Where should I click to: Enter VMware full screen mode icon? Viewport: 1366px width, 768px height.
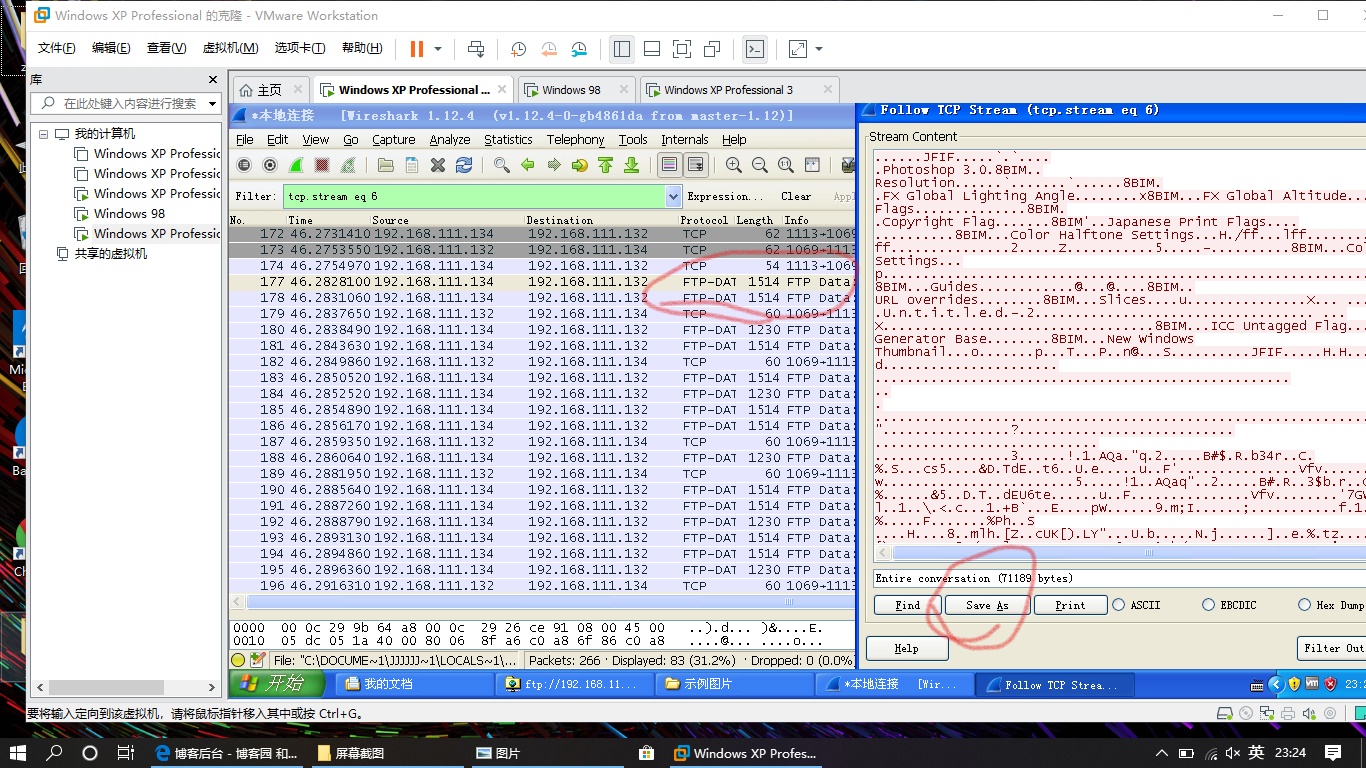point(682,49)
